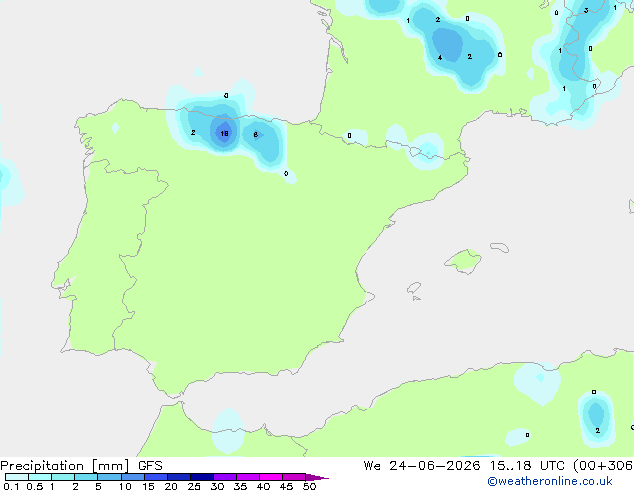This screenshot has width=634, height=490.
Task: Click the weatheronline.co.uk copyright link
Action: (x=550, y=481)
